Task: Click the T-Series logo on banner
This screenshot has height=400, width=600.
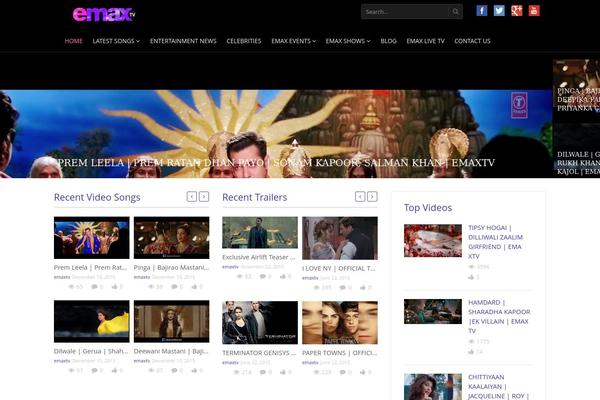Action: pyautogui.click(x=519, y=105)
